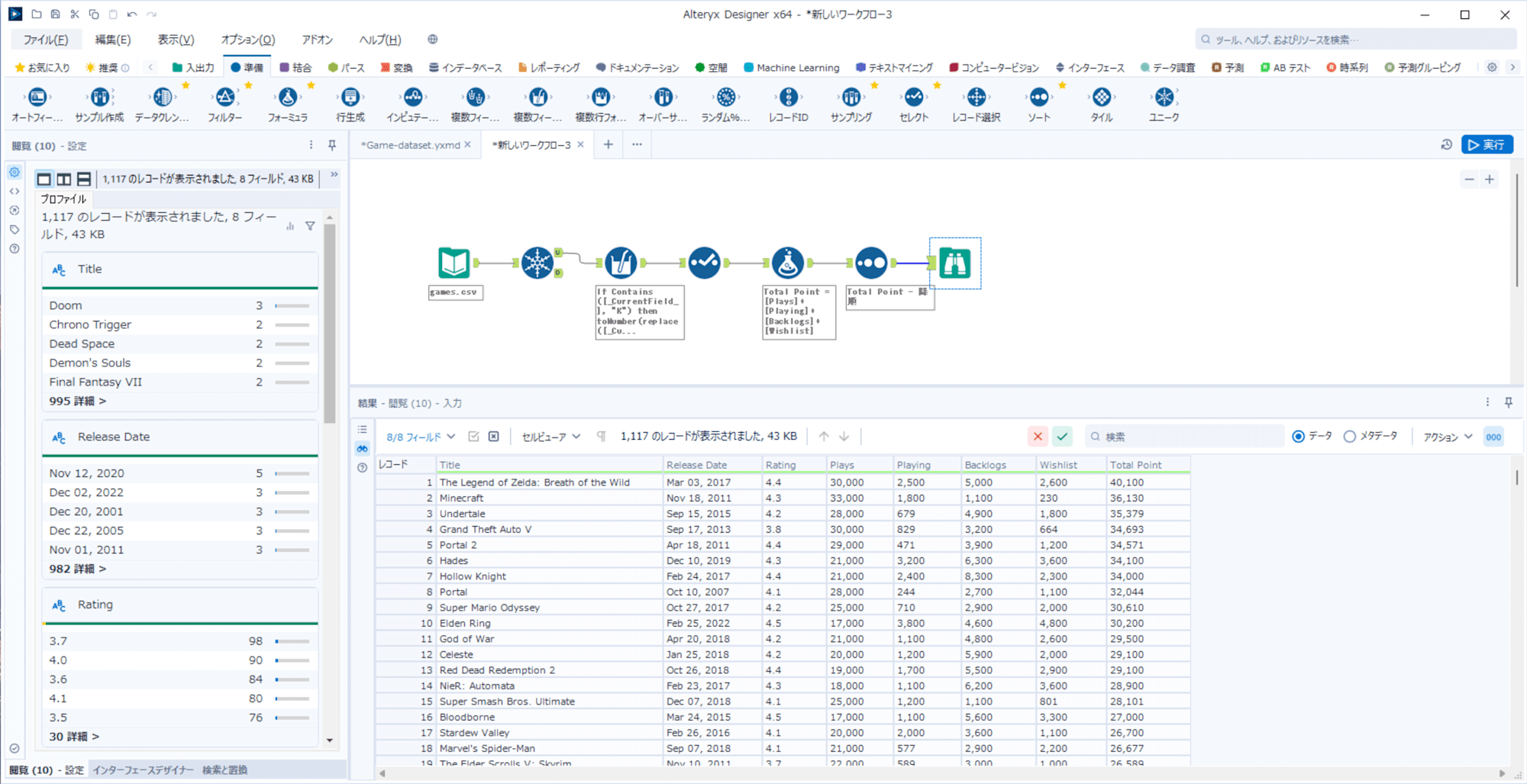Select the Generate Rows tool icon

click(x=350, y=97)
